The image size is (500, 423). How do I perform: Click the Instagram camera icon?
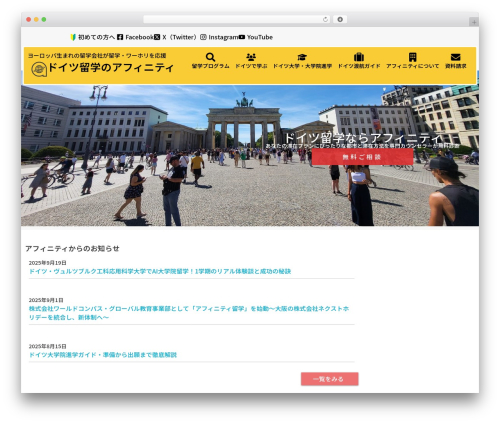click(x=203, y=37)
